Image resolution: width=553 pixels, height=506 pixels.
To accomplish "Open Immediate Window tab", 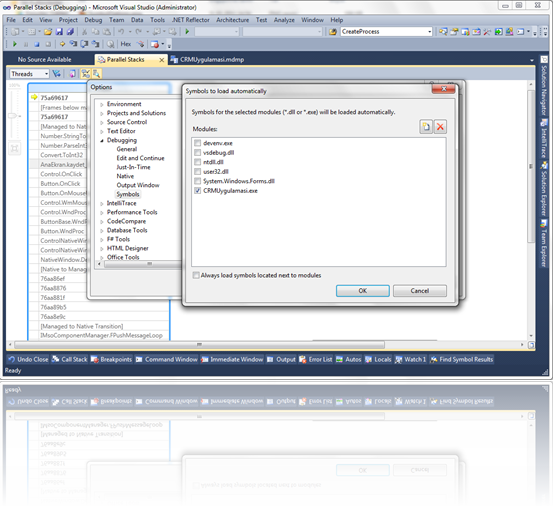I will click(x=232, y=359).
